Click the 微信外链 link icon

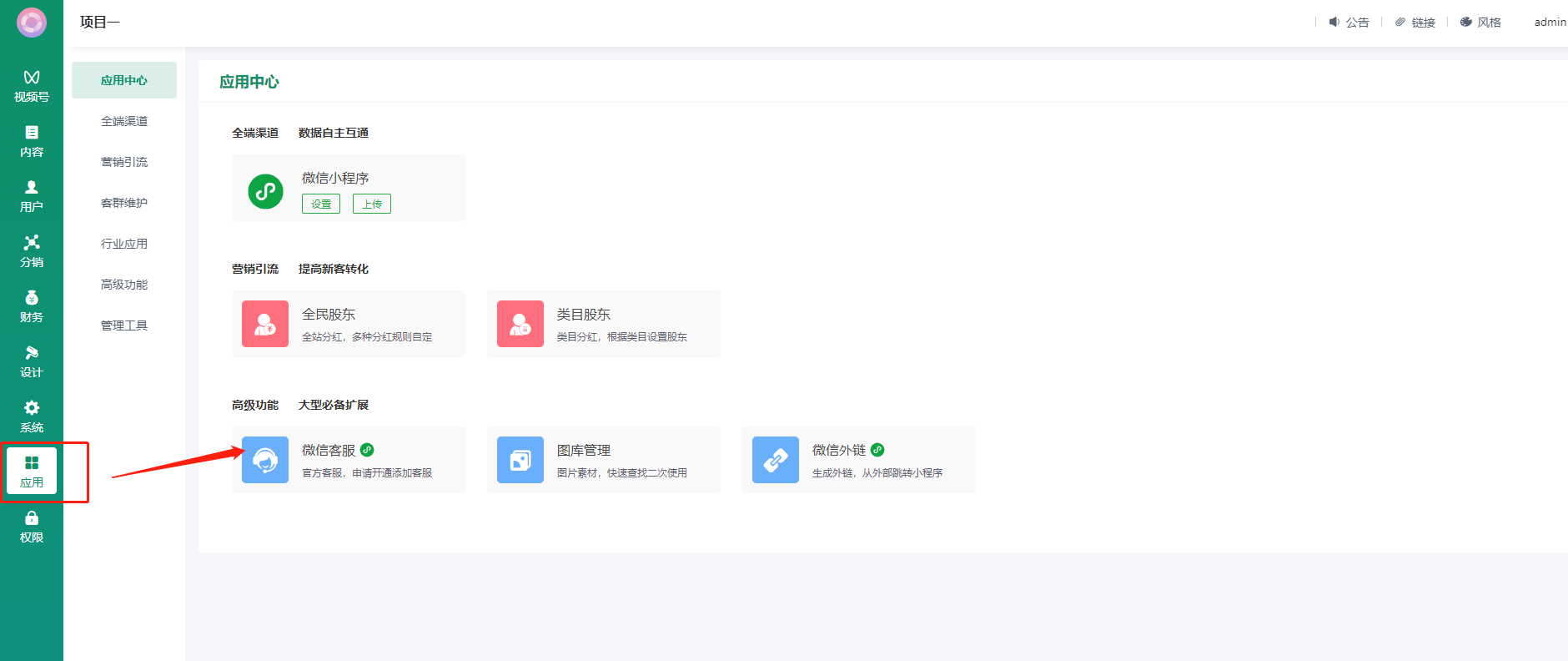click(x=776, y=460)
